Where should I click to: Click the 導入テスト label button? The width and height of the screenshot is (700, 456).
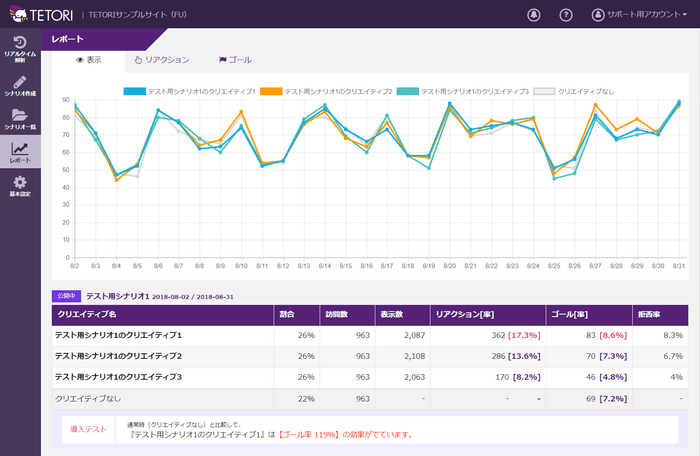click(89, 428)
